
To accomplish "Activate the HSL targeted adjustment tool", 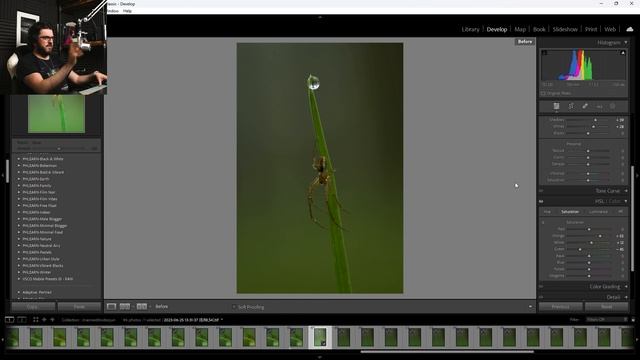I will 543,222.
